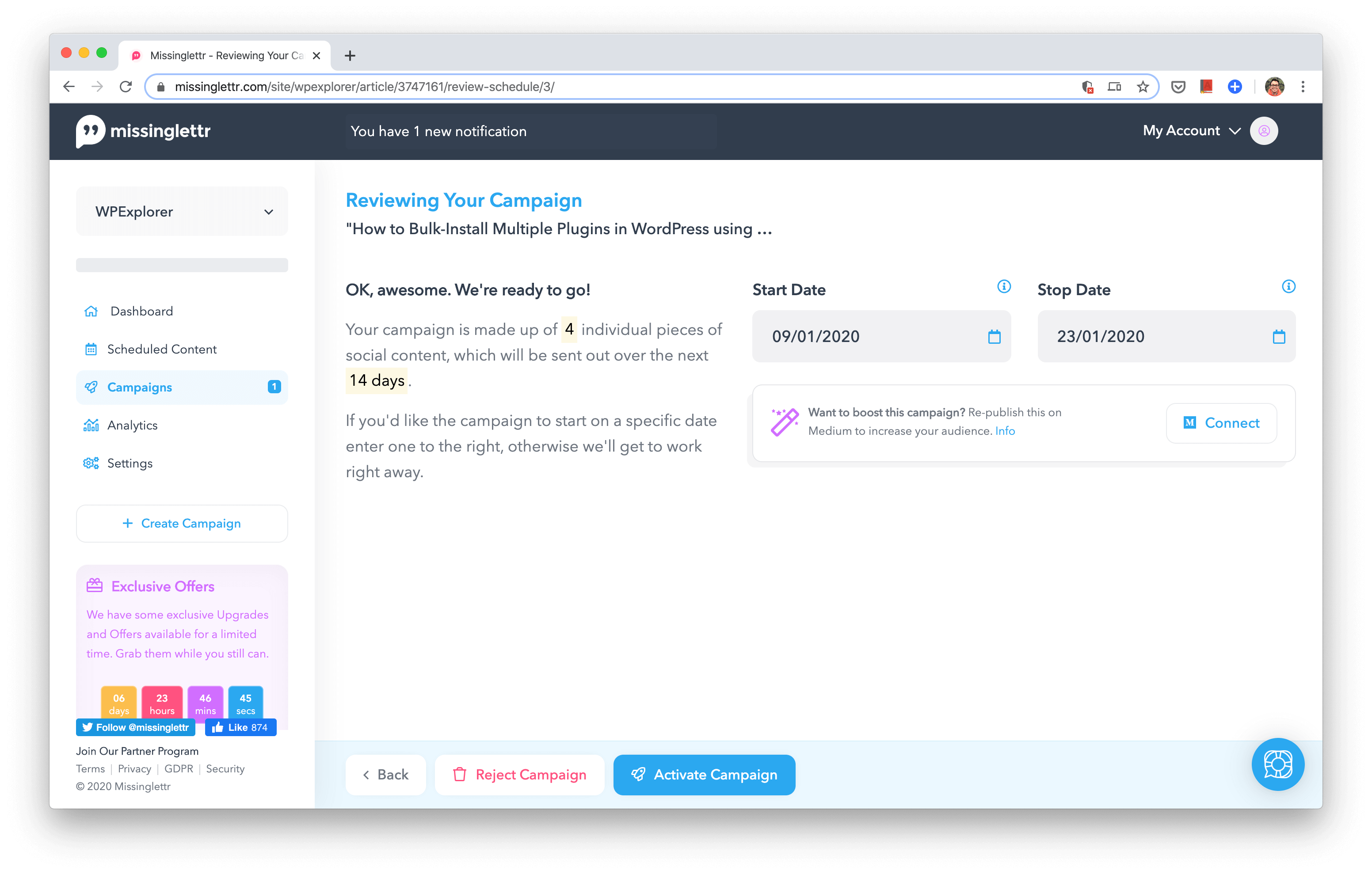The width and height of the screenshot is (1372, 874).
Task: Click the Campaigns rocket icon
Action: point(92,387)
